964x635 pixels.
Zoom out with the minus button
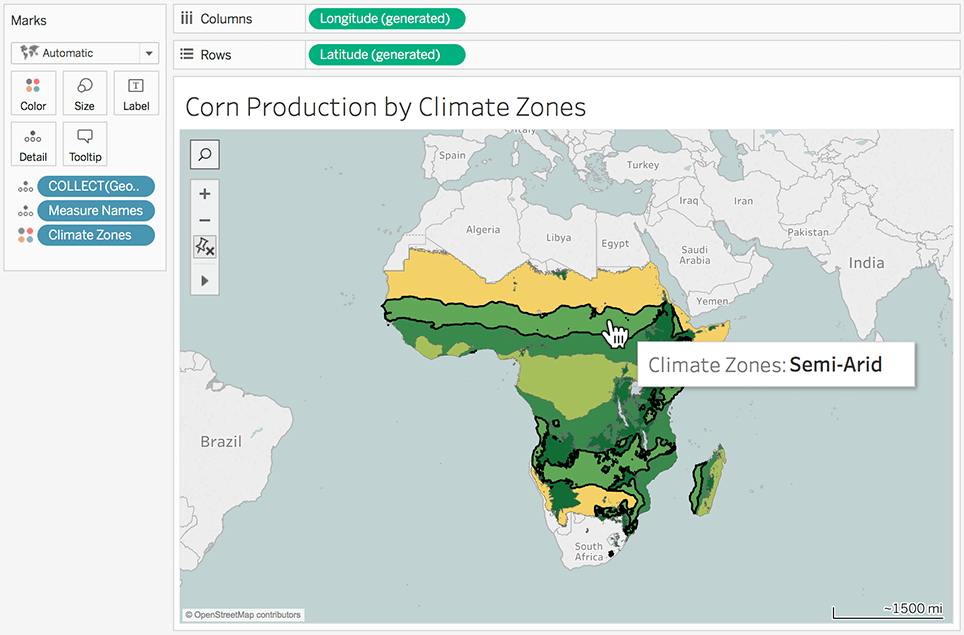pos(205,220)
